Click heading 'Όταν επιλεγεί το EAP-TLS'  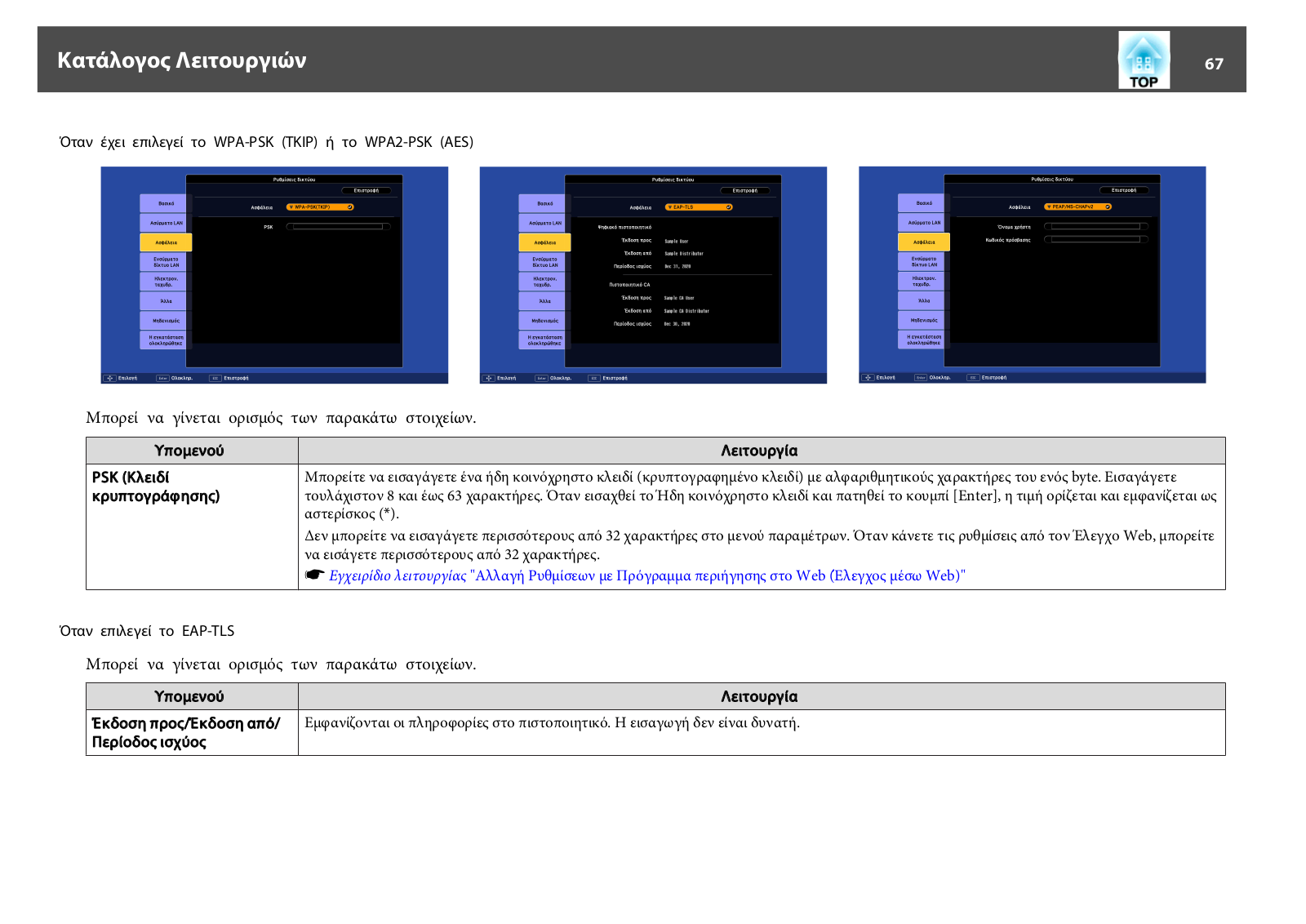tap(147, 631)
